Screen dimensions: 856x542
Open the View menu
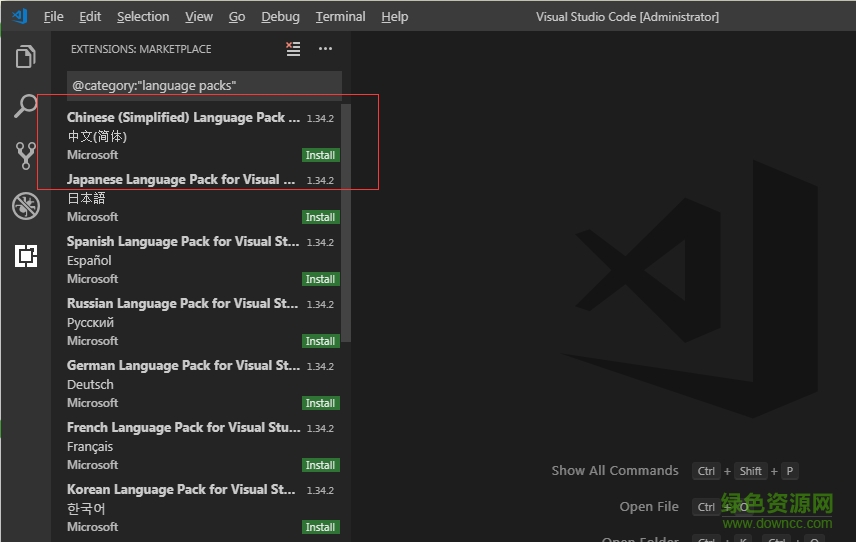199,17
